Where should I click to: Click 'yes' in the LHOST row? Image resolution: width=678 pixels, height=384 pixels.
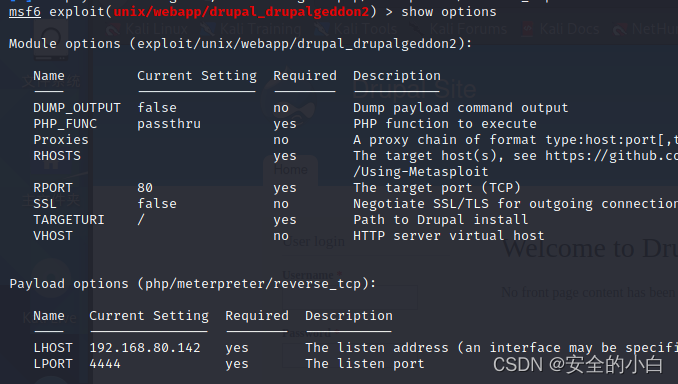pos(237,349)
